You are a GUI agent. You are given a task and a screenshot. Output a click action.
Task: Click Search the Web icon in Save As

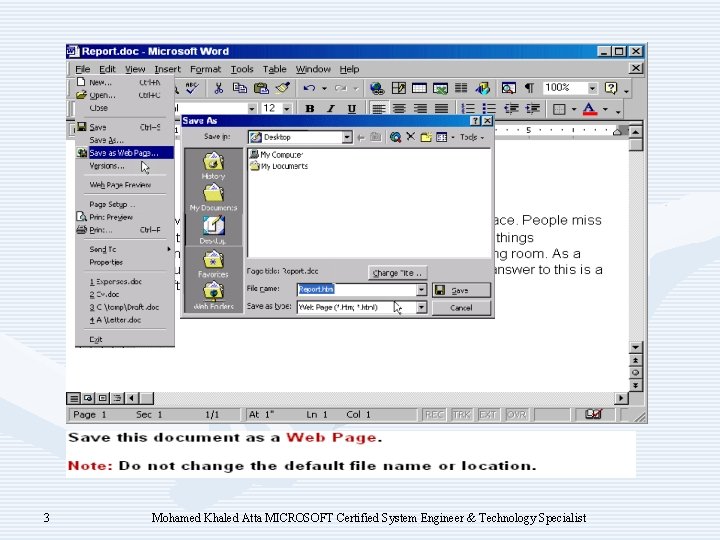[x=395, y=137]
